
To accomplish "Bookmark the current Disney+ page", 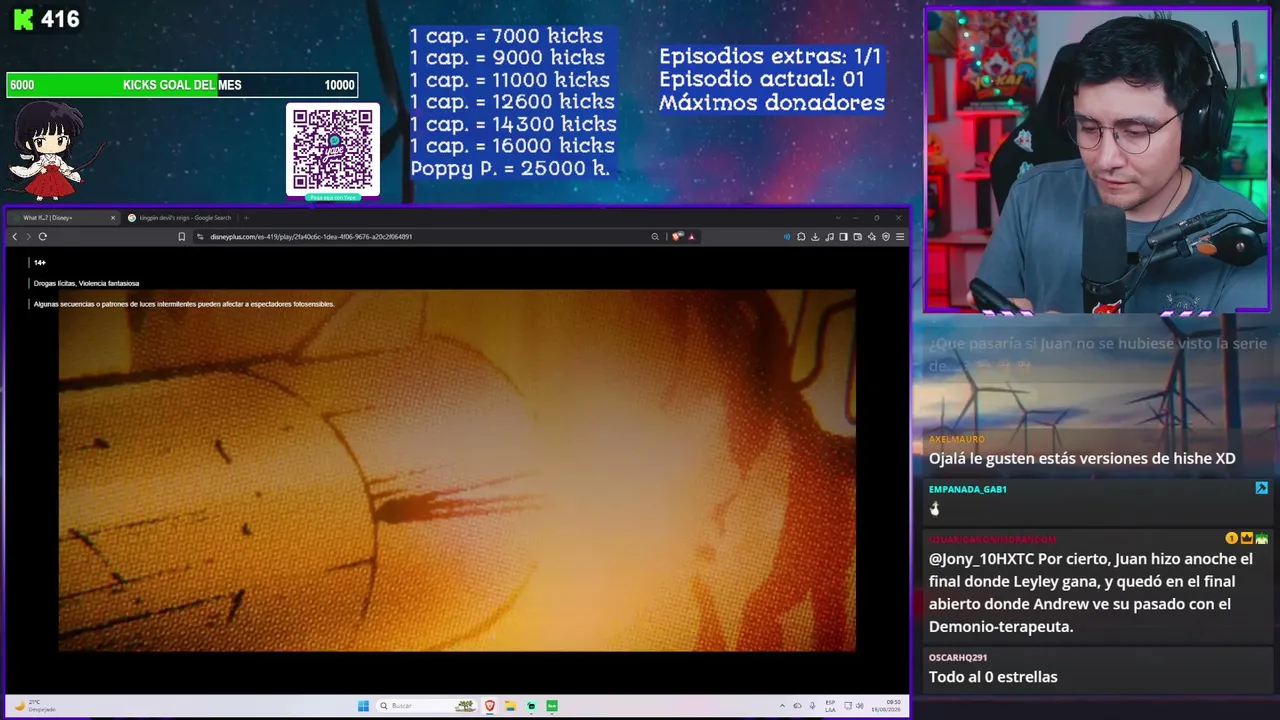I will [x=181, y=237].
